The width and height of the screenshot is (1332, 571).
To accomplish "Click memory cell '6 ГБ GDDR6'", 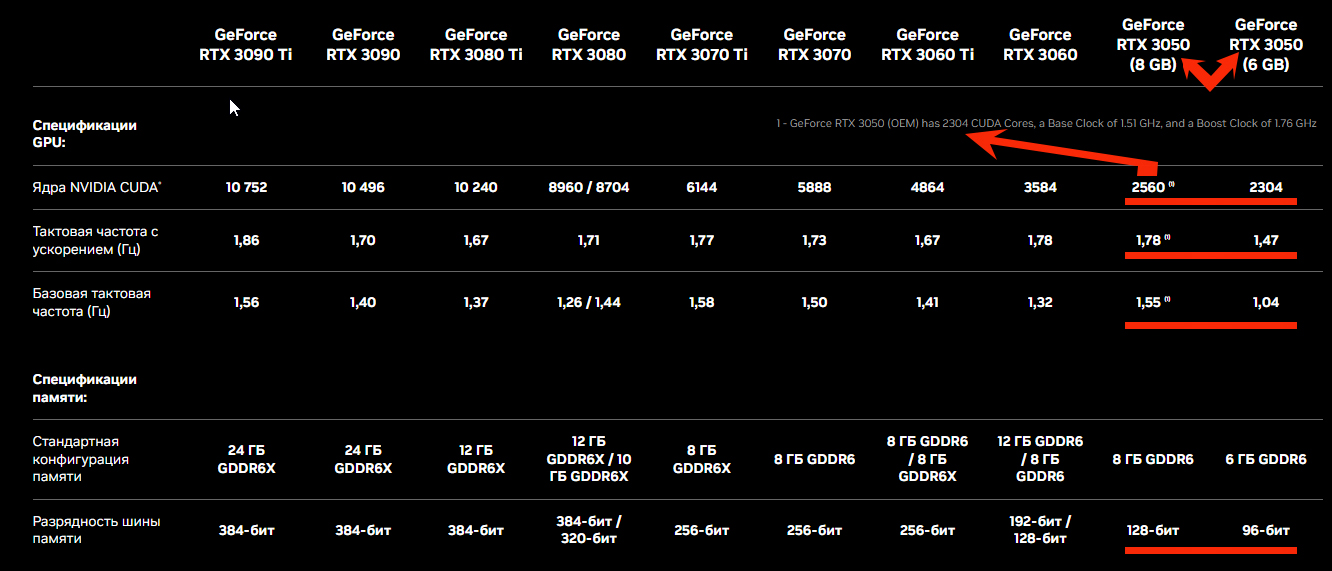I will 1266,459.
